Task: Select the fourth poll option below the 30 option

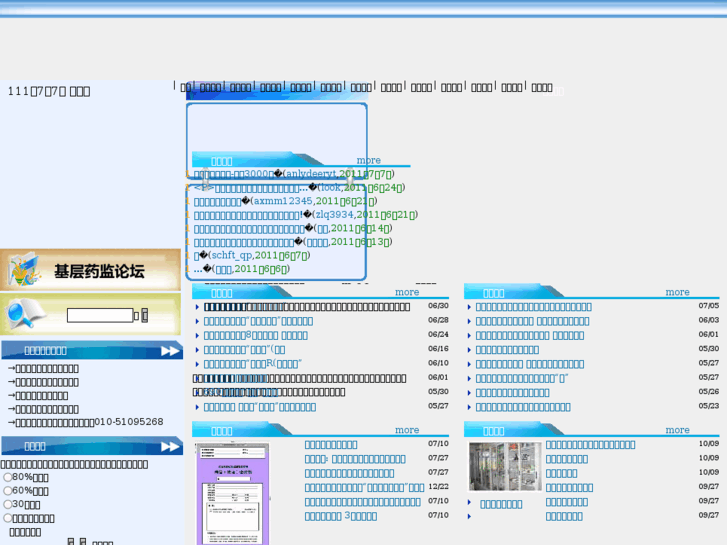Action: tap(7, 518)
